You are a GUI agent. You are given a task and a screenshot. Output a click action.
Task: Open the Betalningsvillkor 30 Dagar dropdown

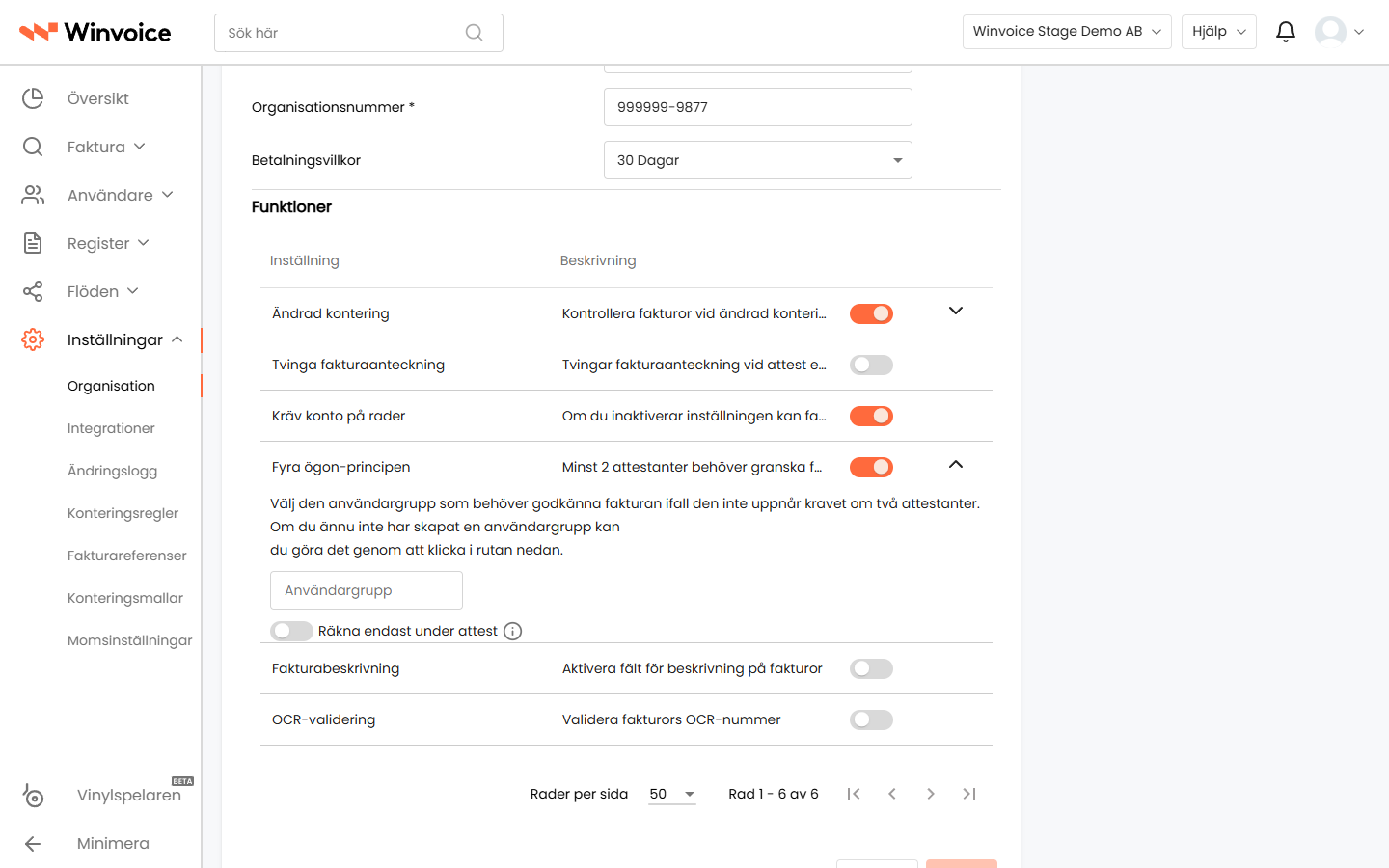point(758,160)
